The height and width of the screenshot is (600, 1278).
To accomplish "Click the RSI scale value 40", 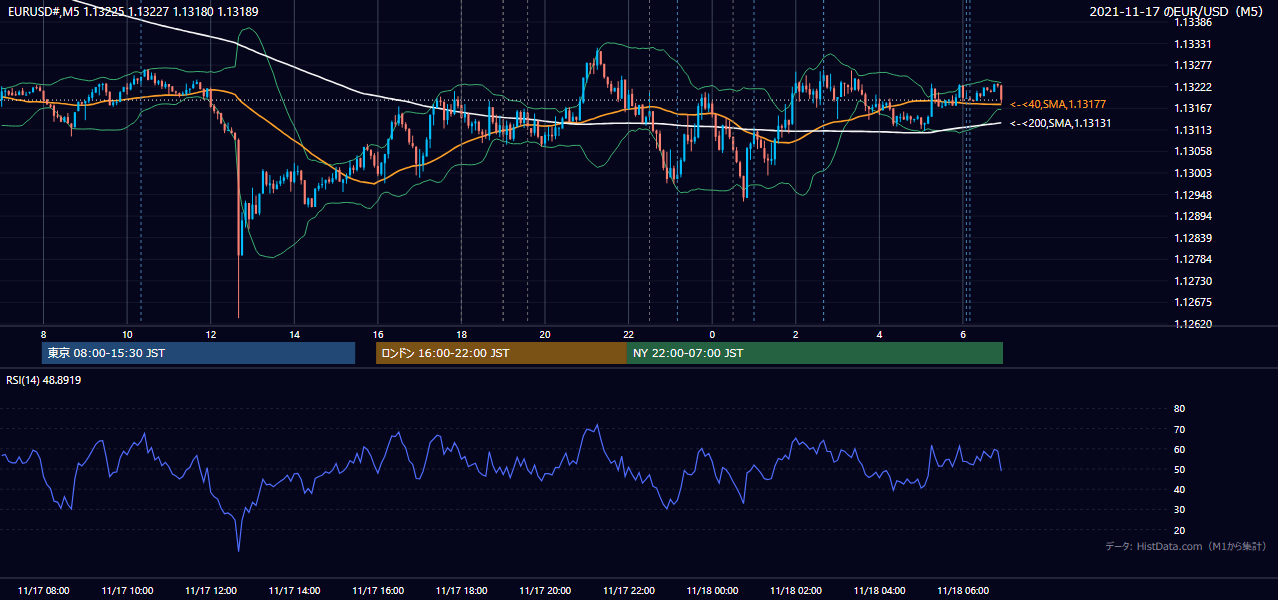I will click(x=1179, y=489).
